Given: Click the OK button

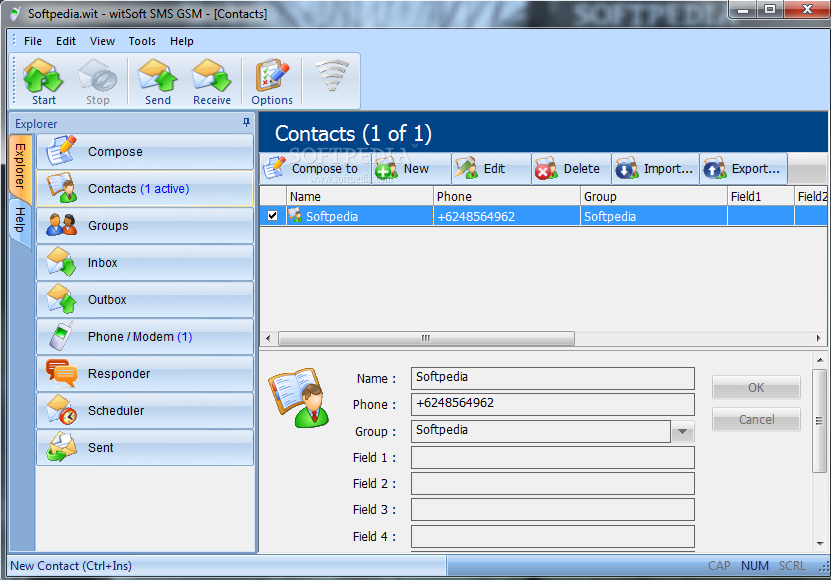Looking at the screenshot, I should click(756, 388).
